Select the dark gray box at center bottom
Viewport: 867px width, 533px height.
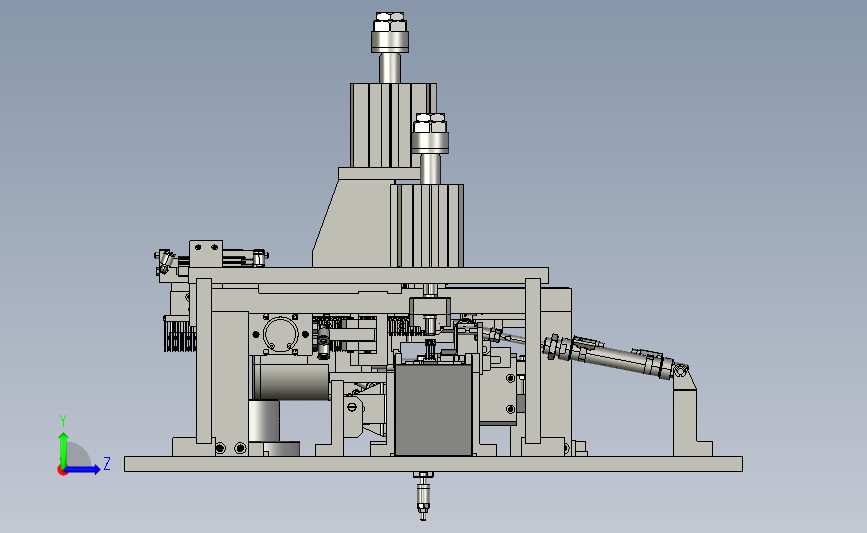(434, 410)
